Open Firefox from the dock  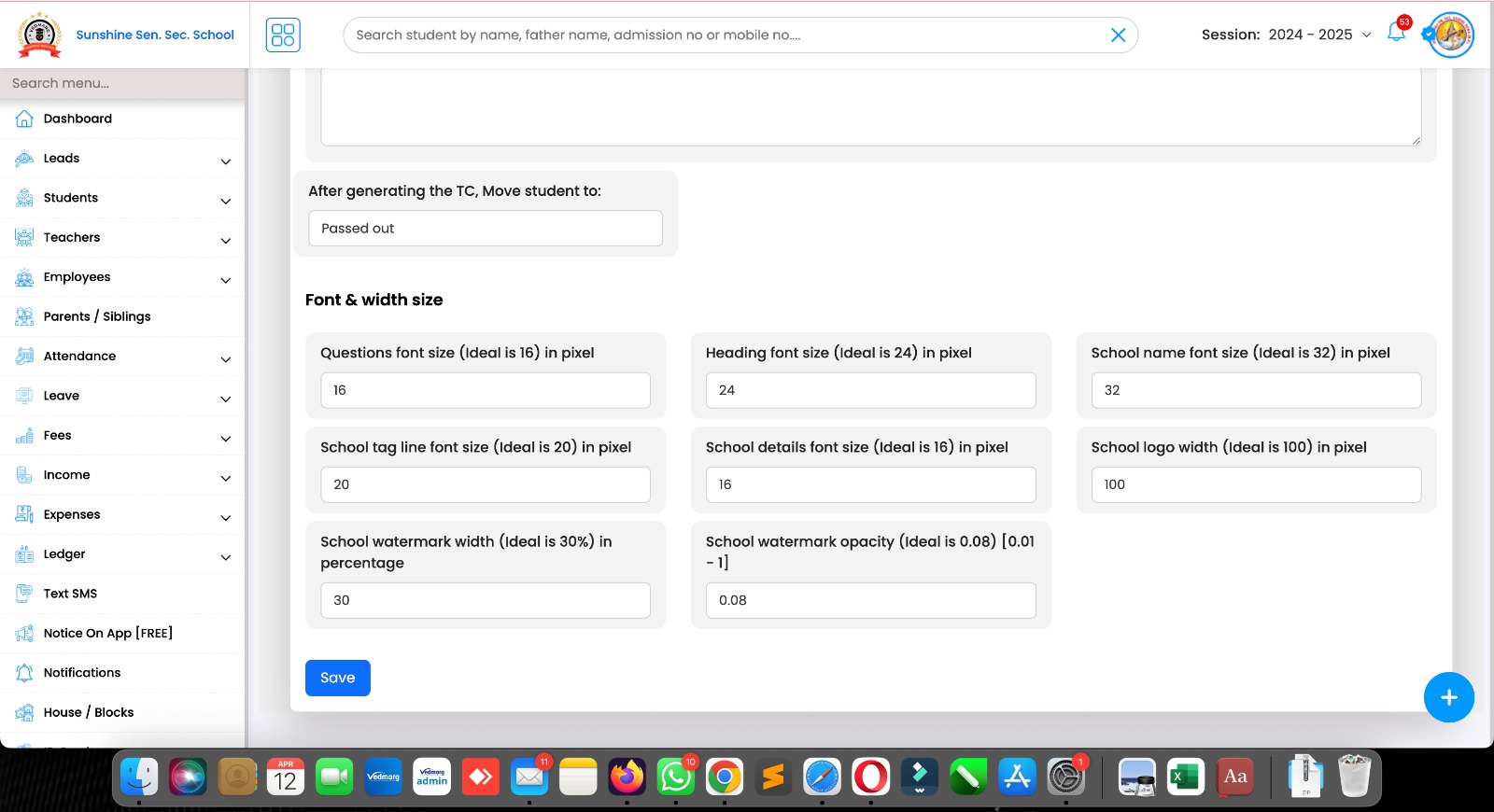pos(627,777)
